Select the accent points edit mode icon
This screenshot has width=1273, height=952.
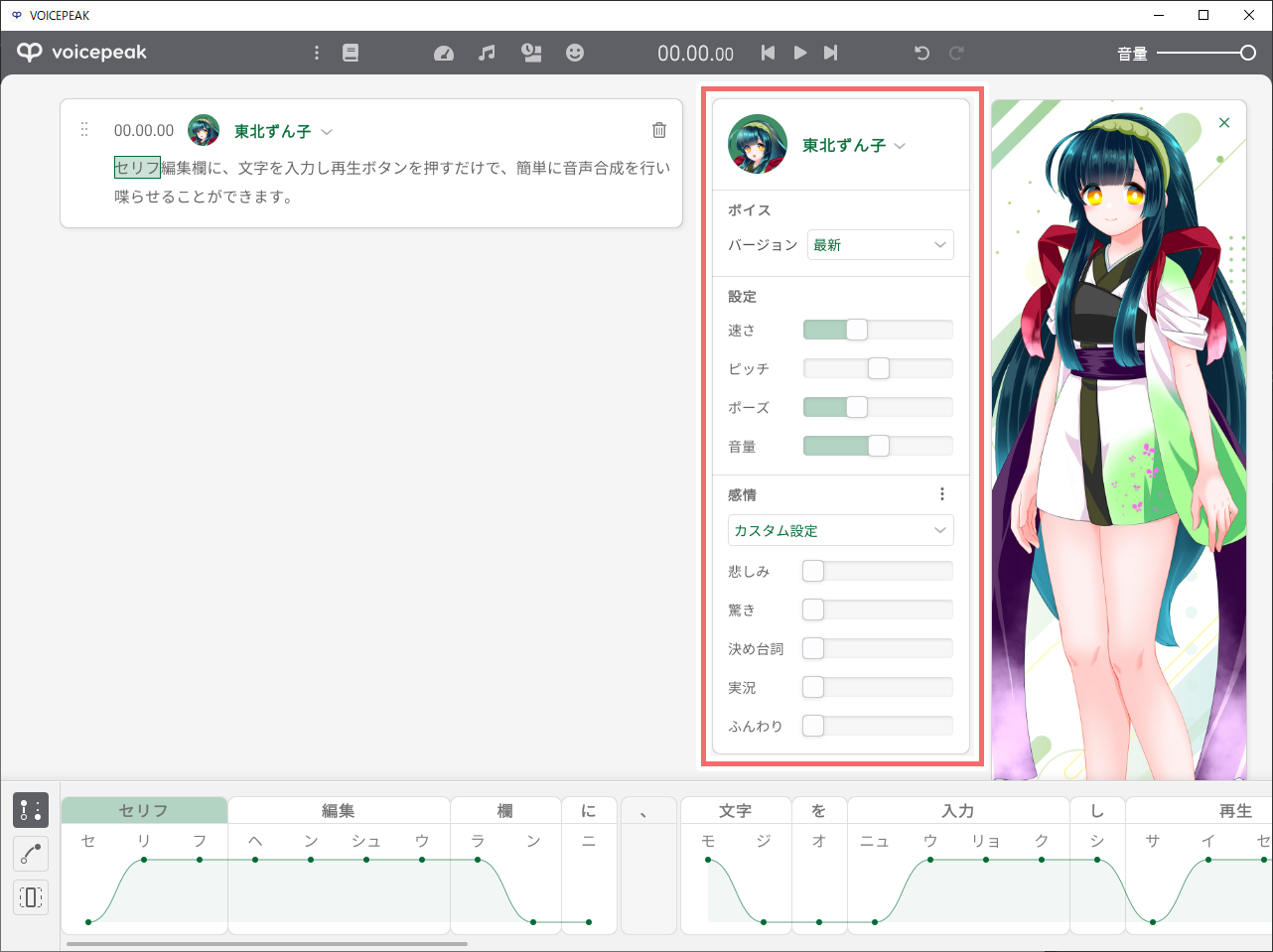click(31, 810)
